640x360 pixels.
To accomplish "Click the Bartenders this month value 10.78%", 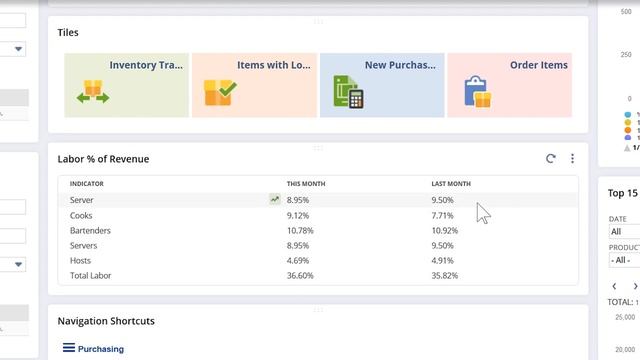I will tap(300, 231).
